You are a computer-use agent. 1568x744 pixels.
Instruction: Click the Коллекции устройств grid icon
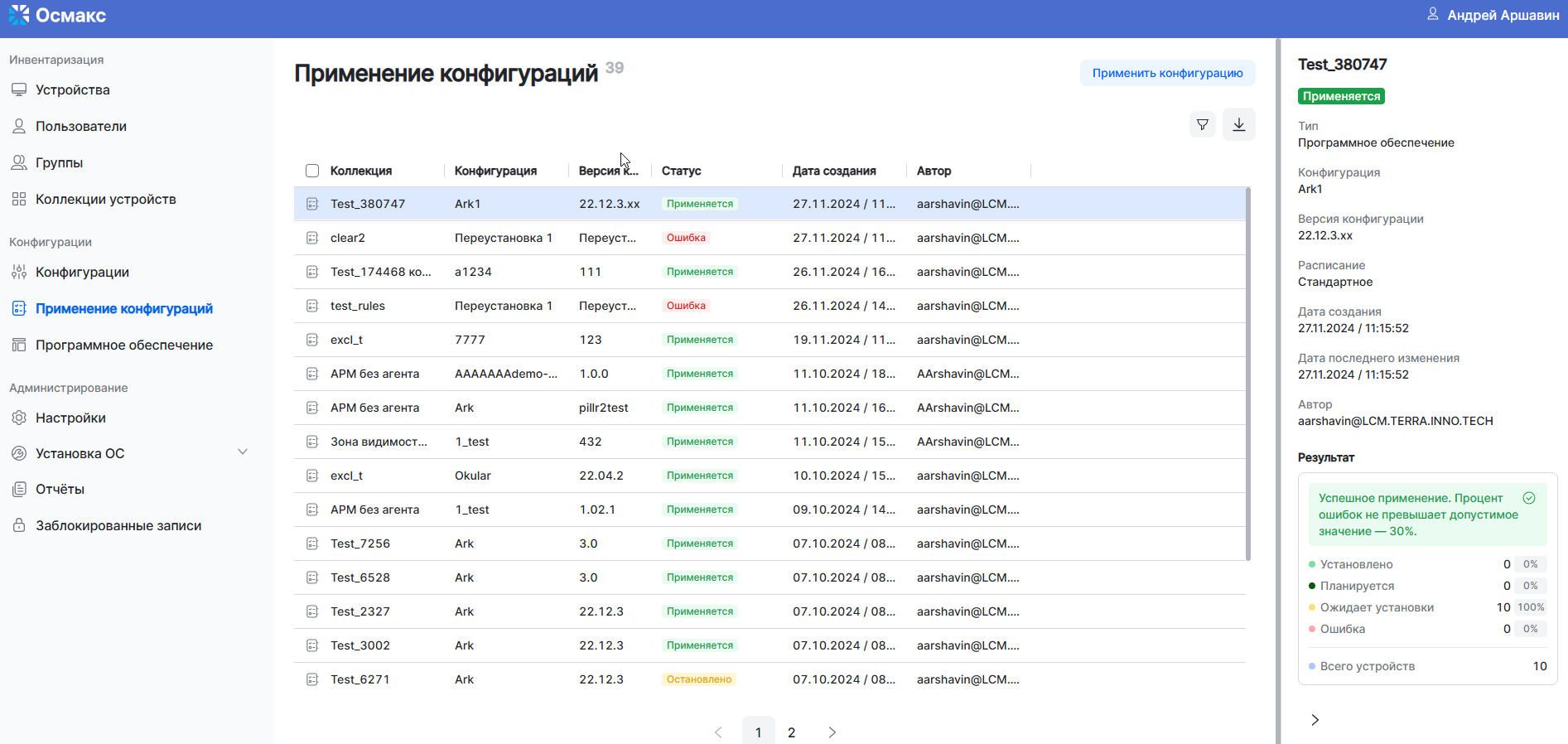[19, 199]
